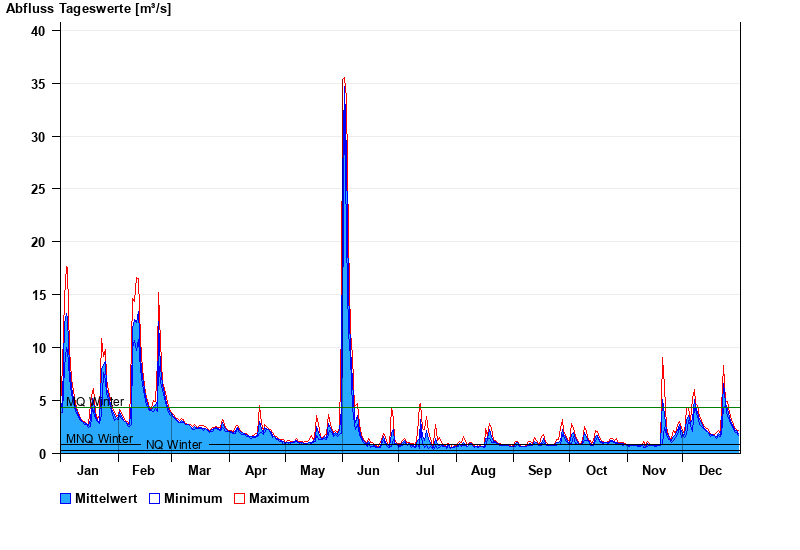Click the red-outlined Maximum legend swatch

[x=239, y=498]
